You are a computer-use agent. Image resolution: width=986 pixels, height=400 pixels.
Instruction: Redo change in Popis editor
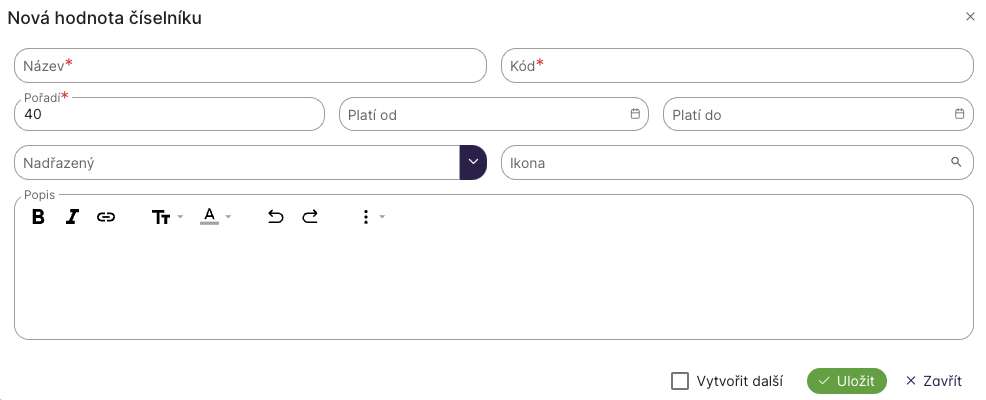[x=310, y=217]
